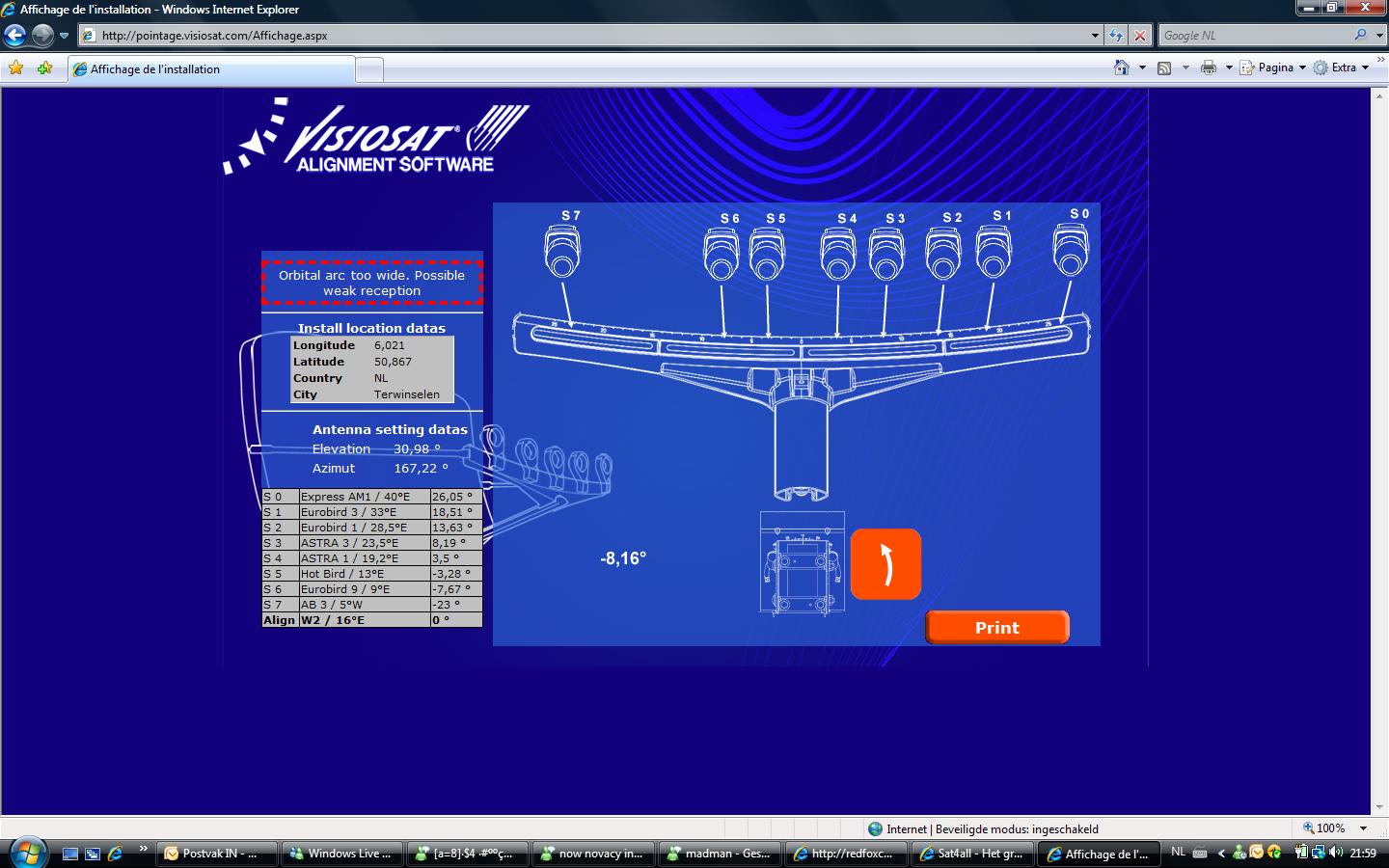
Task: Go to the home page icon
Action: tap(1122, 68)
